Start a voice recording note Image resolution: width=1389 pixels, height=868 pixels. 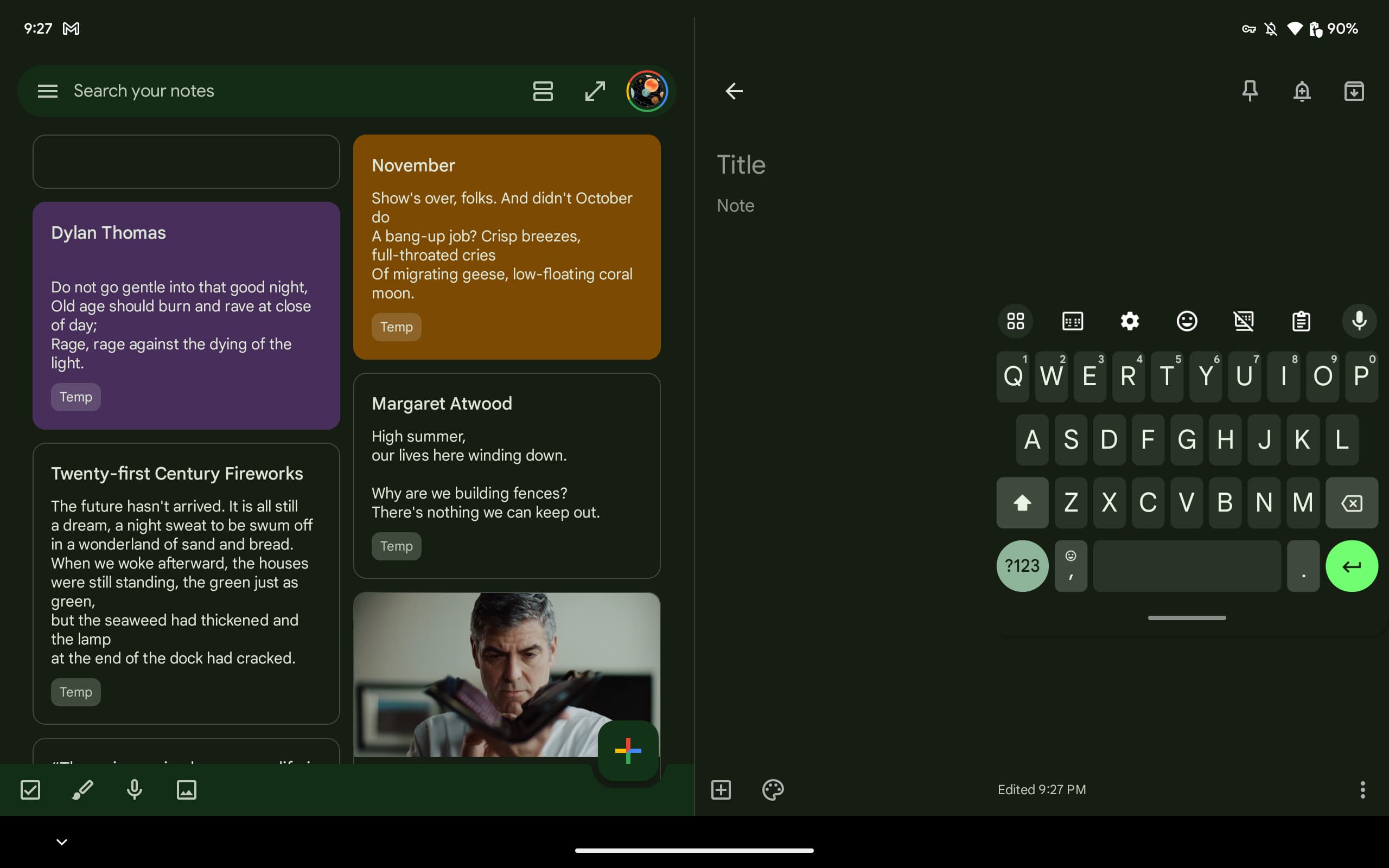pos(135,789)
